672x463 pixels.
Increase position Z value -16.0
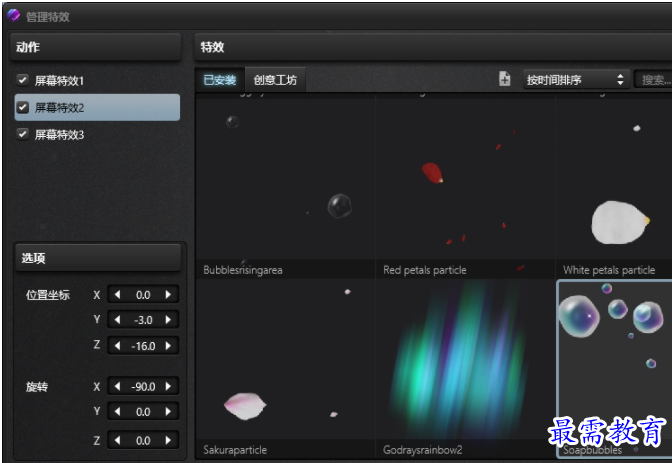168,346
